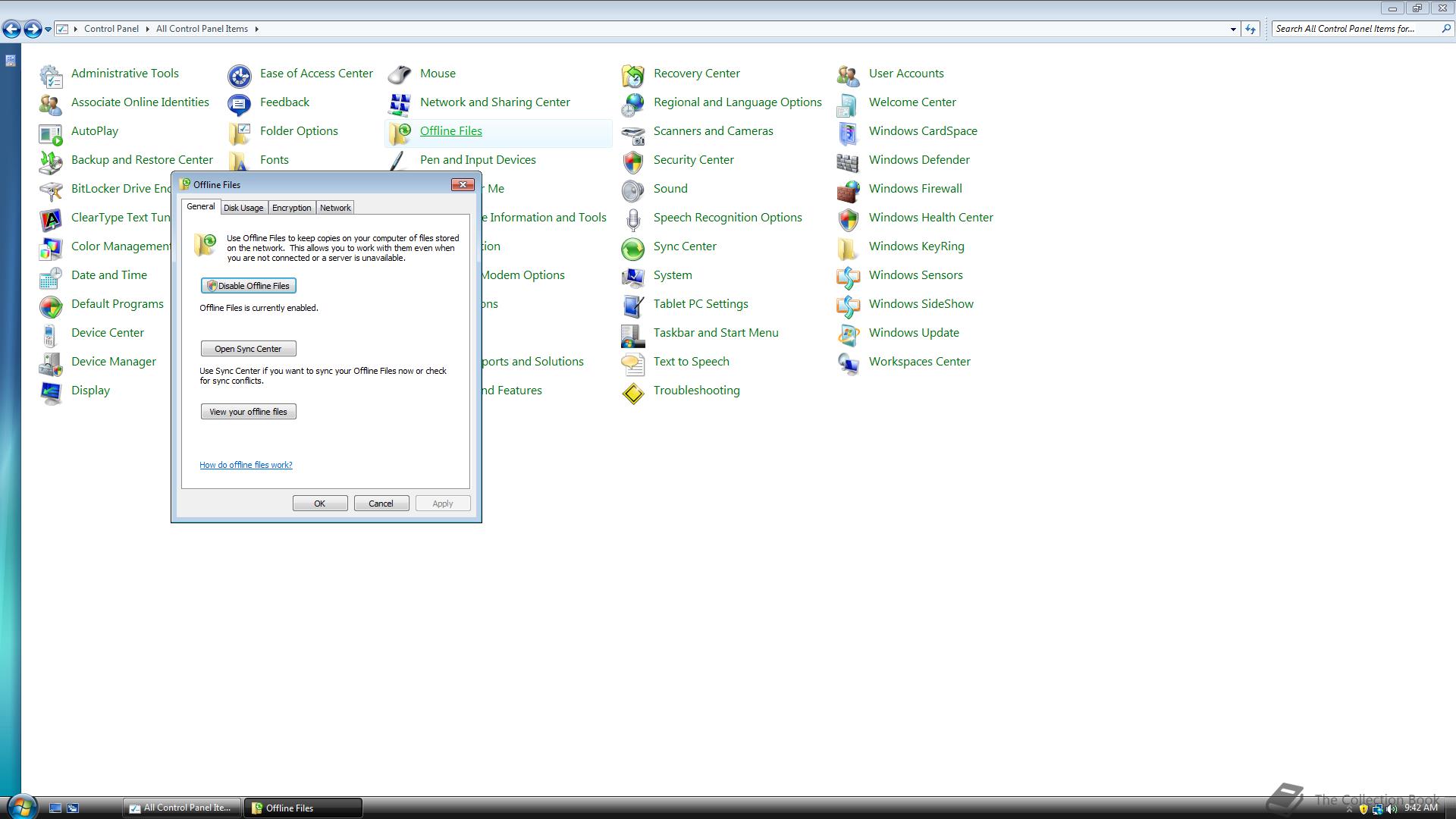Image resolution: width=1456 pixels, height=819 pixels.
Task: Open the Taskbar and Start Menu link
Action: point(715,333)
